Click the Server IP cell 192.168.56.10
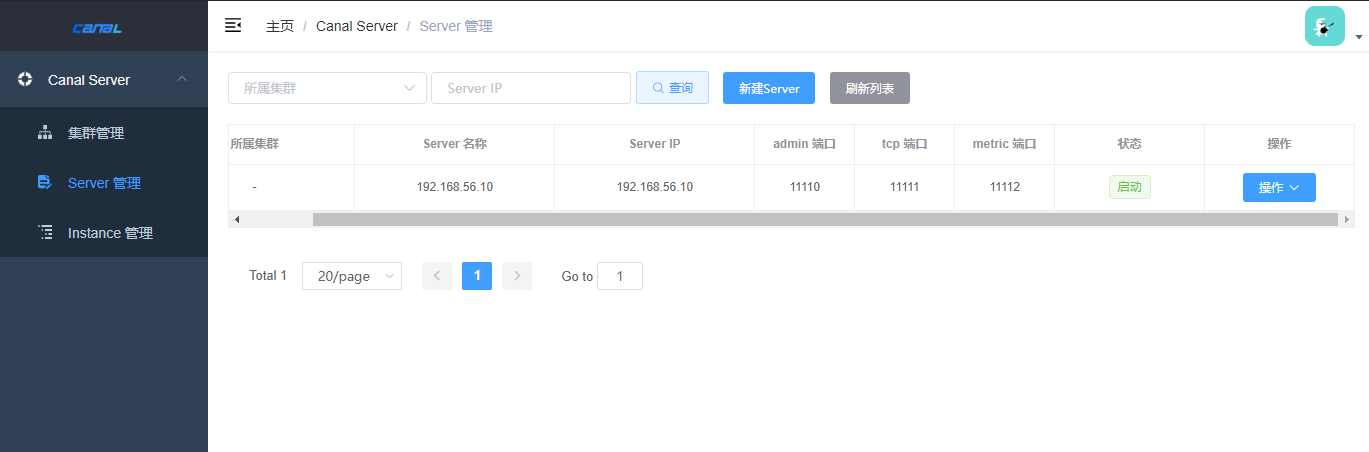This screenshot has height=452, width=1369. point(655,187)
